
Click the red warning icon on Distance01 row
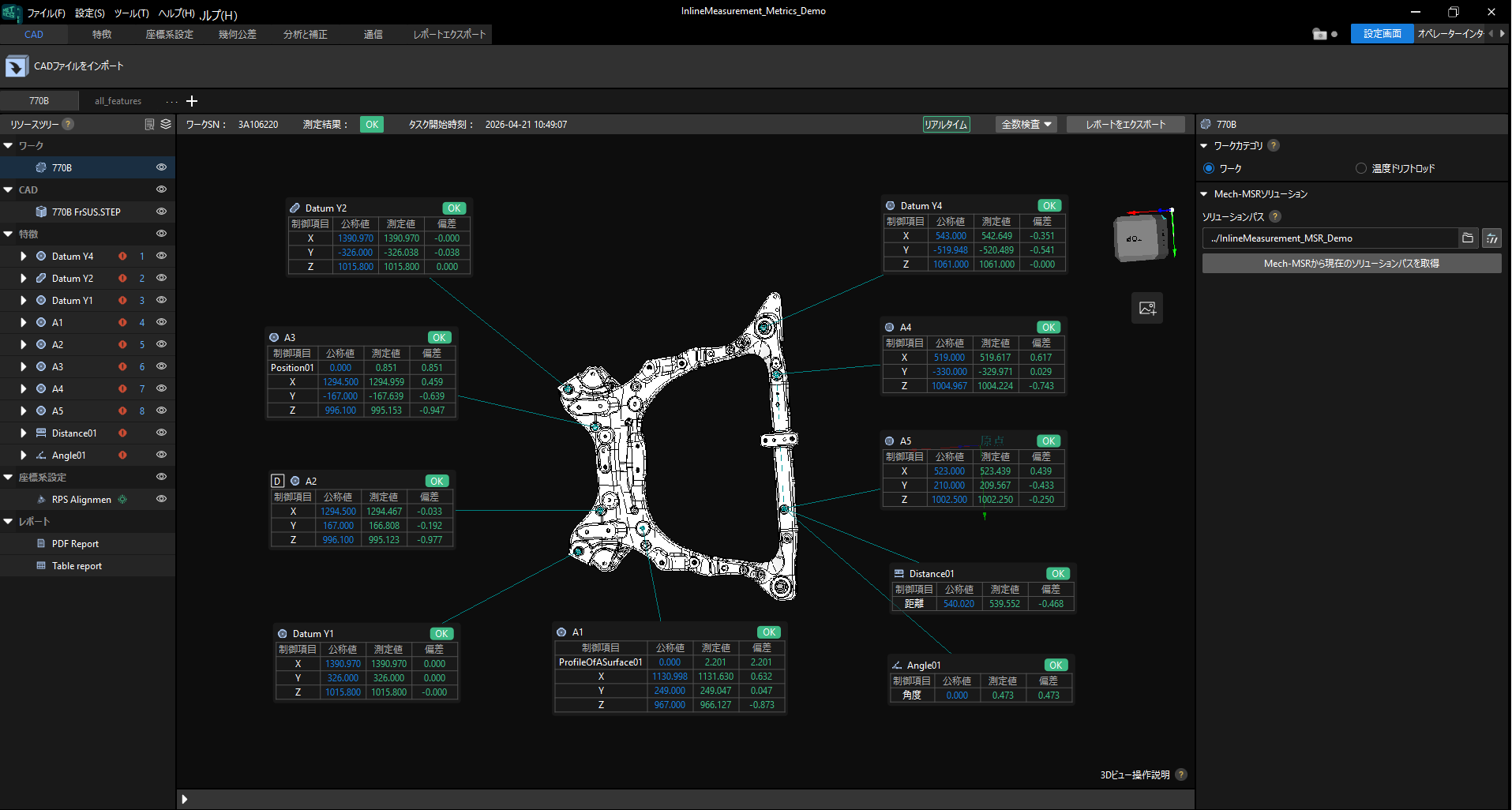click(x=122, y=433)
